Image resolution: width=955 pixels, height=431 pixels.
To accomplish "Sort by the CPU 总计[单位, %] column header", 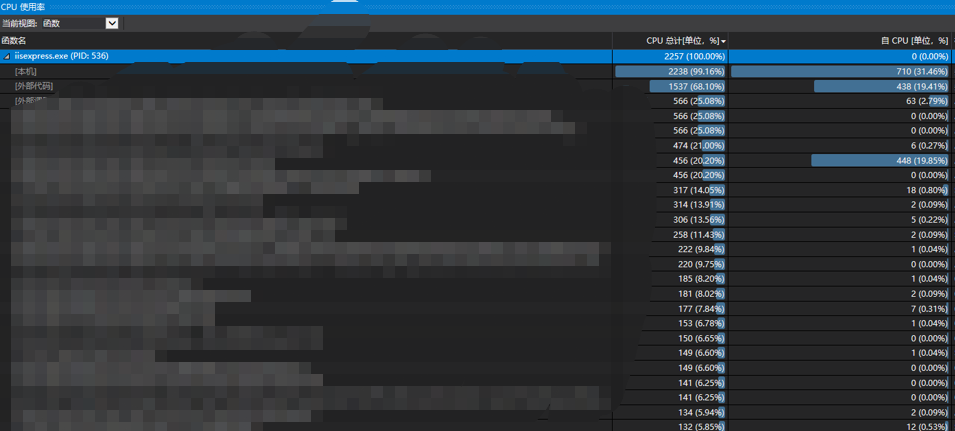I will click(x=671, y=41).
